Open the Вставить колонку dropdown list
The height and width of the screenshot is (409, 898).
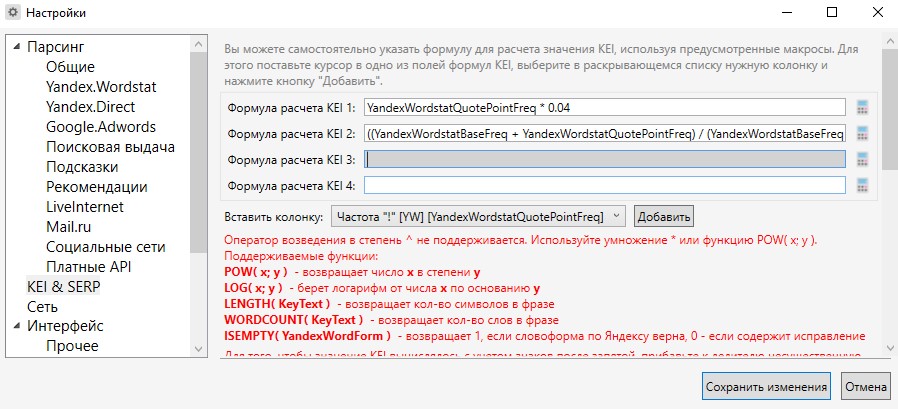(x=478, y=217)
